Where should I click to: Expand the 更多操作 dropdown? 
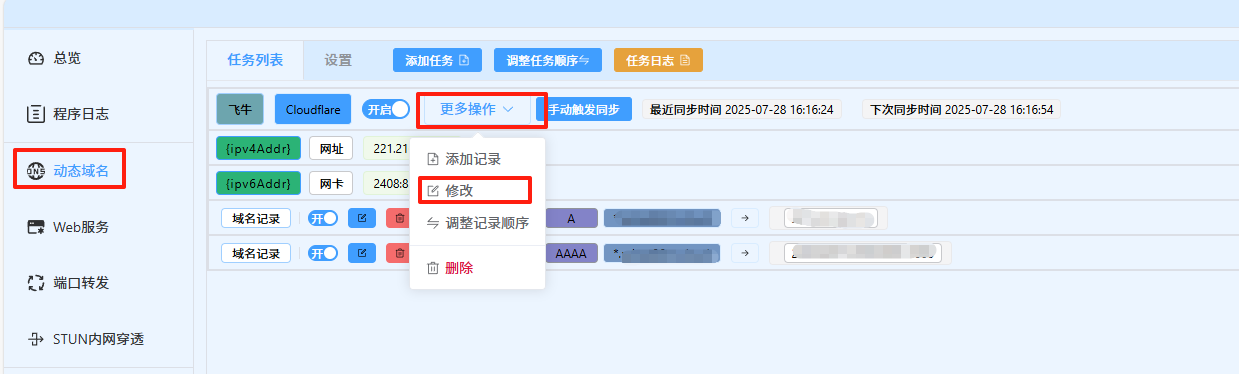(x=477, y=109)
